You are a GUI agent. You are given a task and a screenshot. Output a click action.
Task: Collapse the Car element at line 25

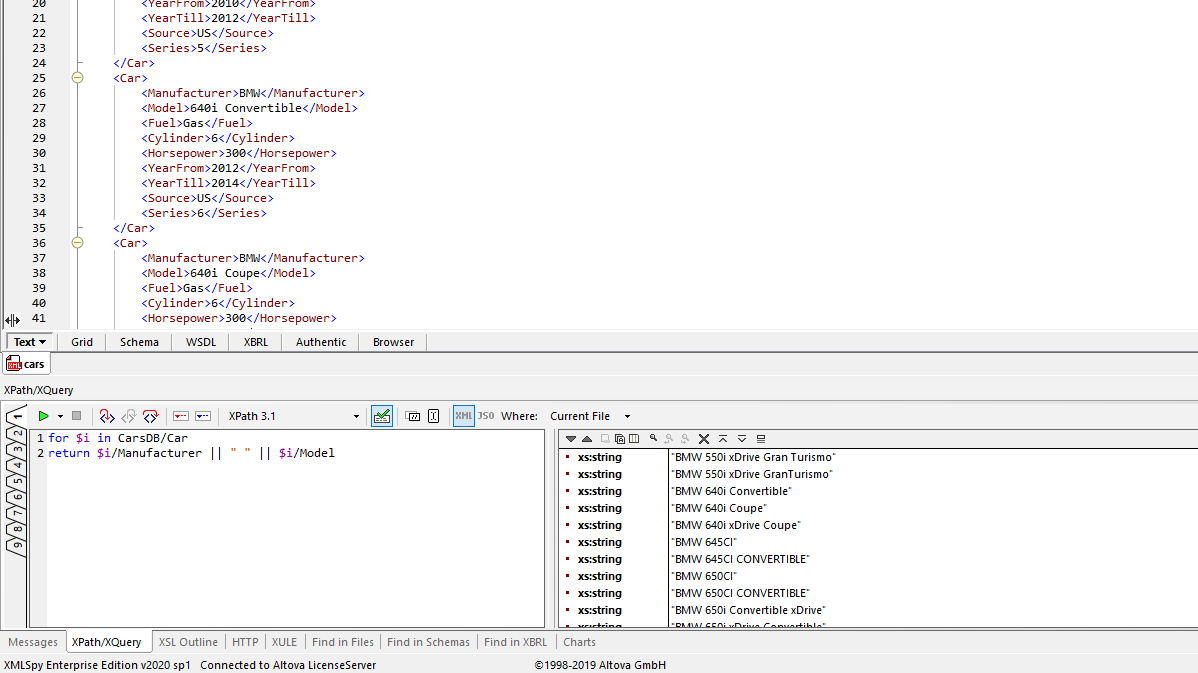point(78,77)
